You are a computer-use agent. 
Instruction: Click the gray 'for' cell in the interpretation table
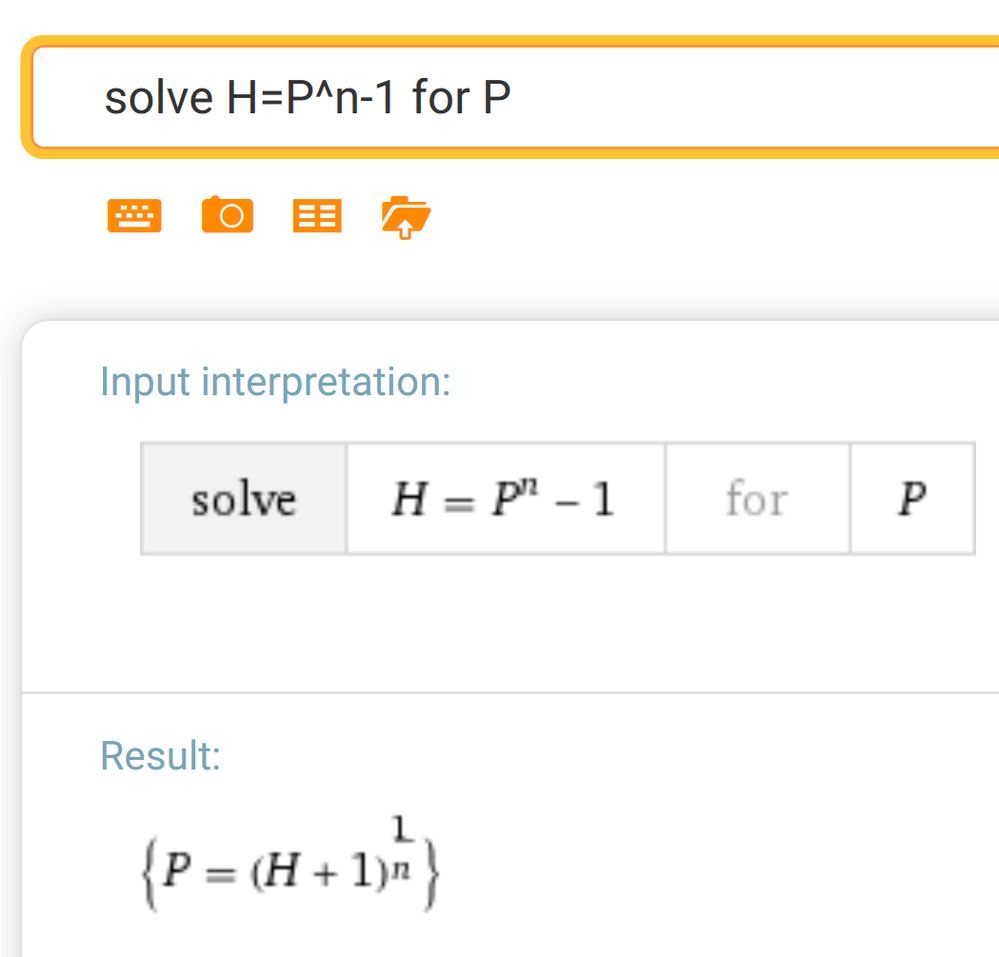(756, 499)
